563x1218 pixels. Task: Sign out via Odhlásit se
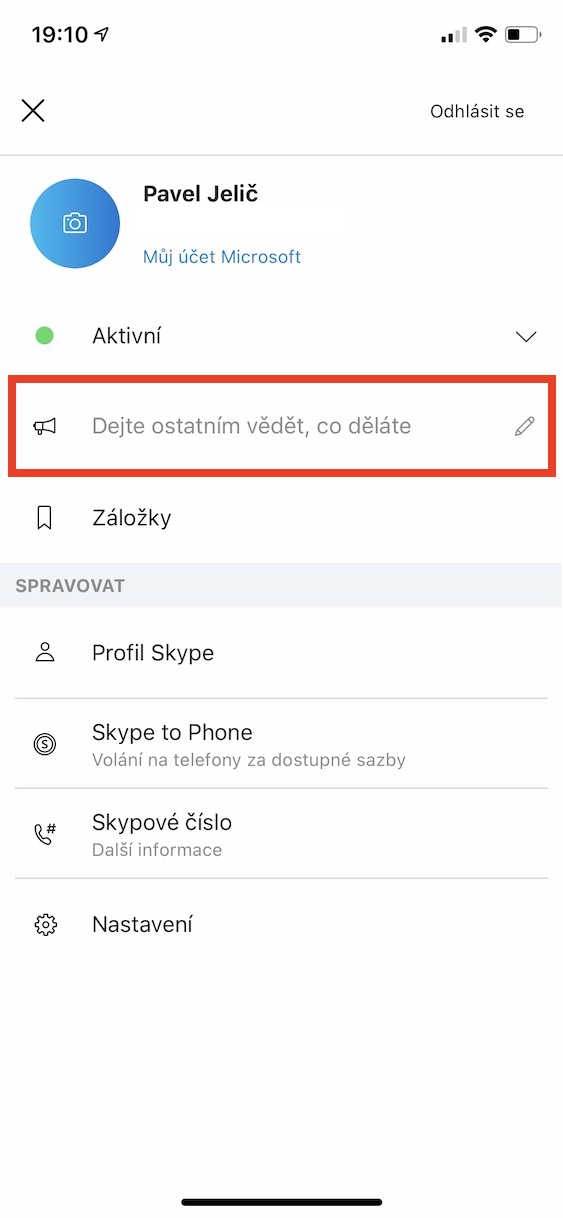(477, 111)
